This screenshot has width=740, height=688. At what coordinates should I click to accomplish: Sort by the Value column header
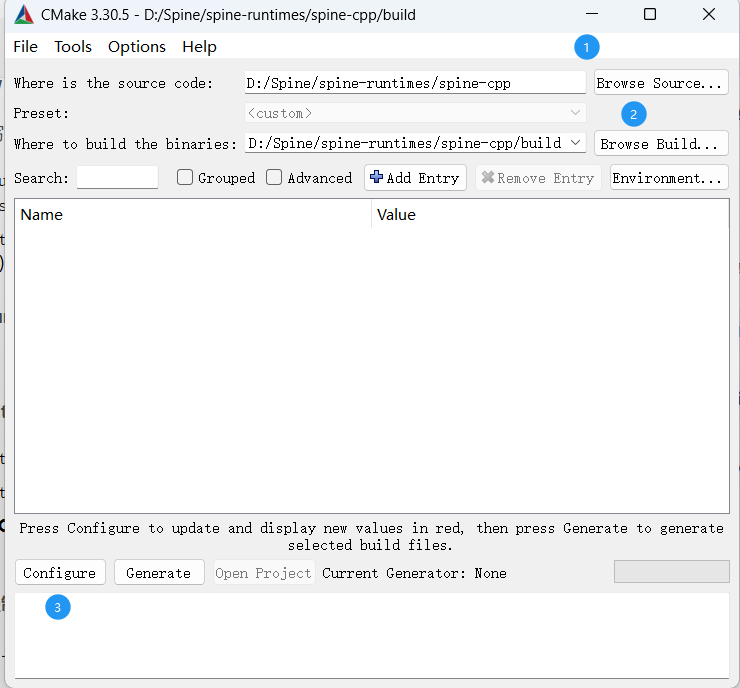[x=550, y=215]
